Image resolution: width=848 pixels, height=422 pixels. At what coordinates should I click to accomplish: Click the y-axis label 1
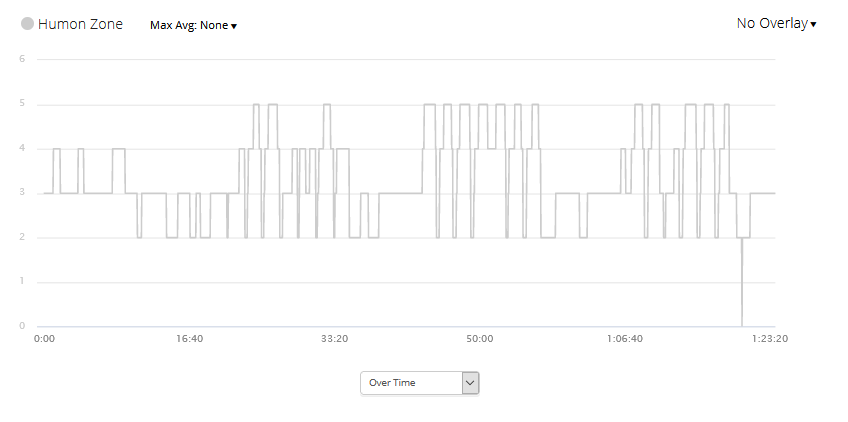[x=22, y=281]
